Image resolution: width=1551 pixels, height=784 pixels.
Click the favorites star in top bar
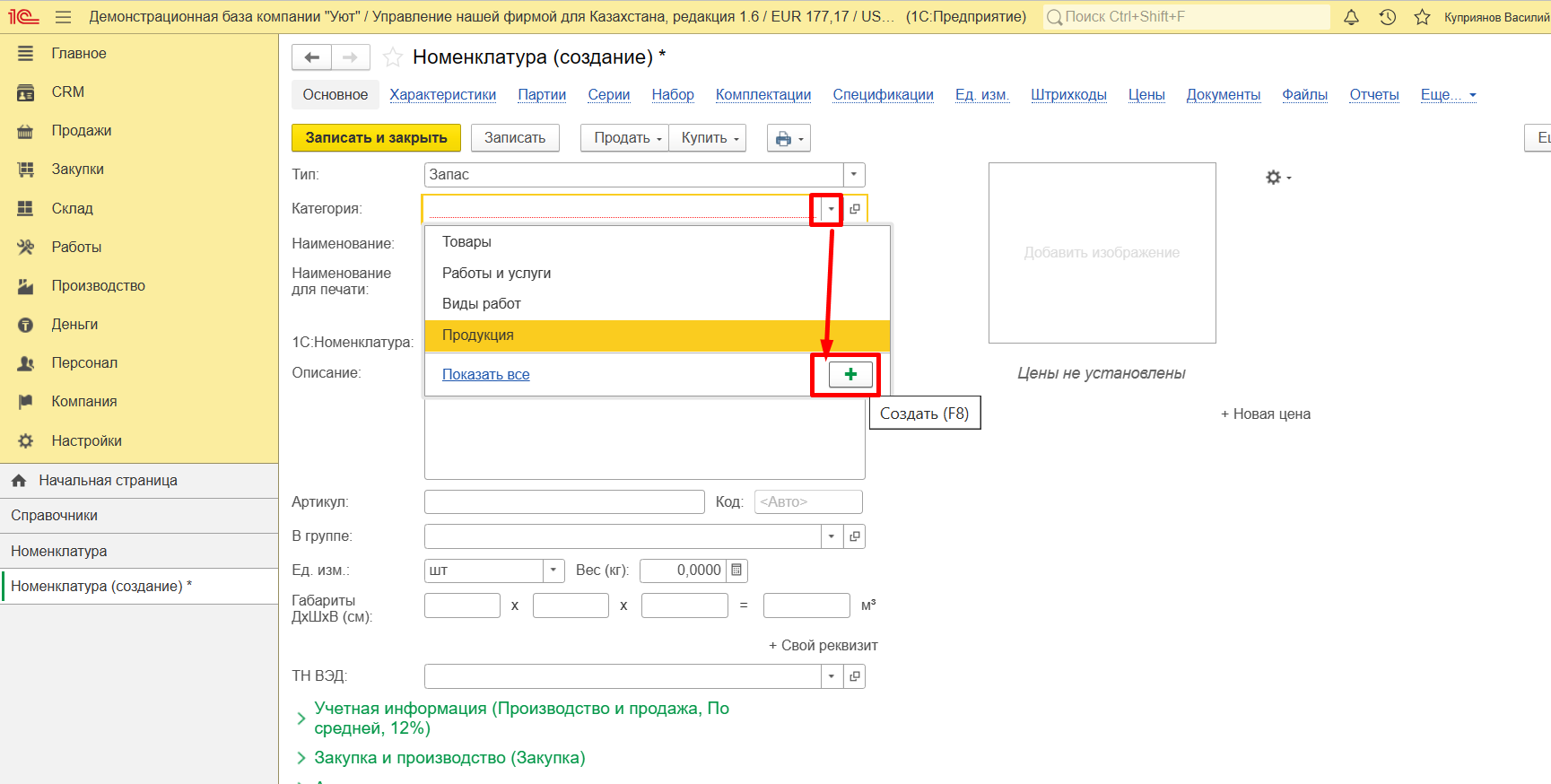pyautogui.click(x=1422, y=17)
